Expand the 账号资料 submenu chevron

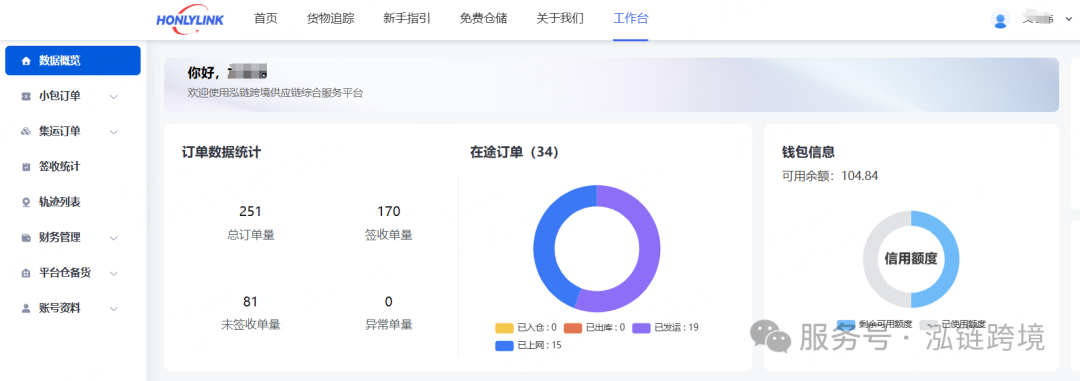tap(114, 308)
